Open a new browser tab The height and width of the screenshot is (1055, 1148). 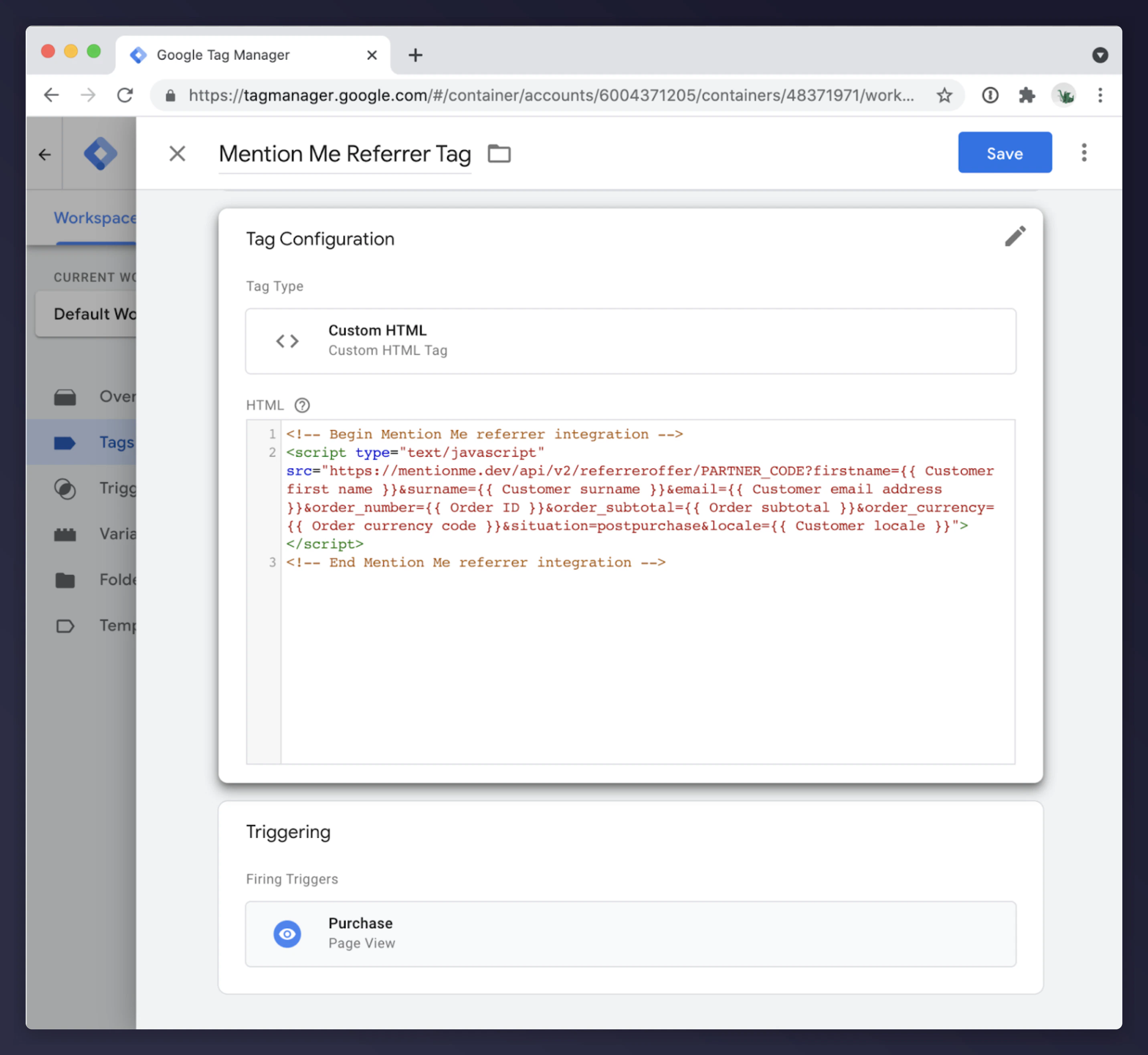point(416,55)
